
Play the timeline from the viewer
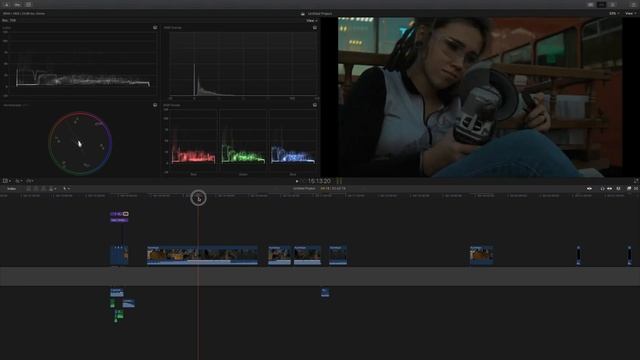tap(297, 181)
